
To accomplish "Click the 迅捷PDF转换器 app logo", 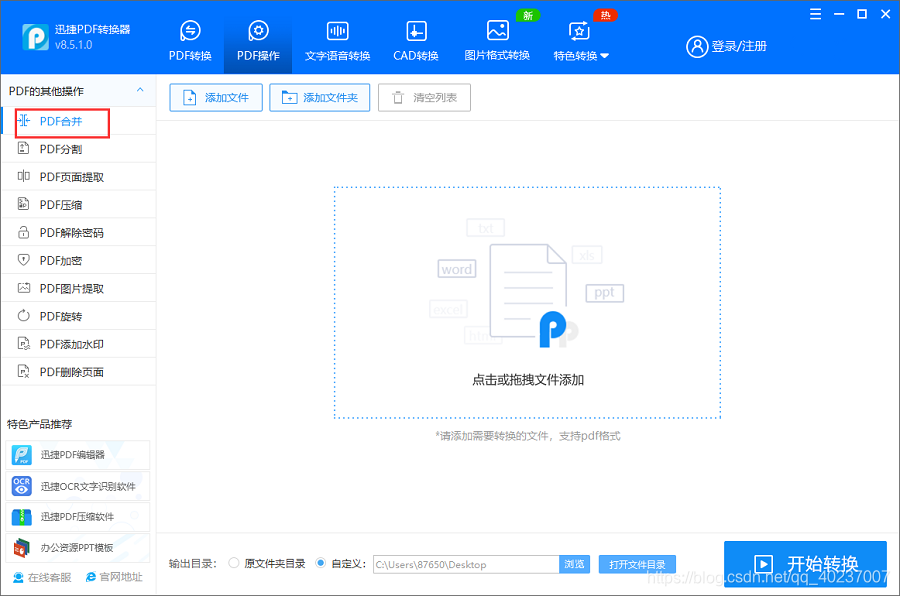I will [36, 37].
